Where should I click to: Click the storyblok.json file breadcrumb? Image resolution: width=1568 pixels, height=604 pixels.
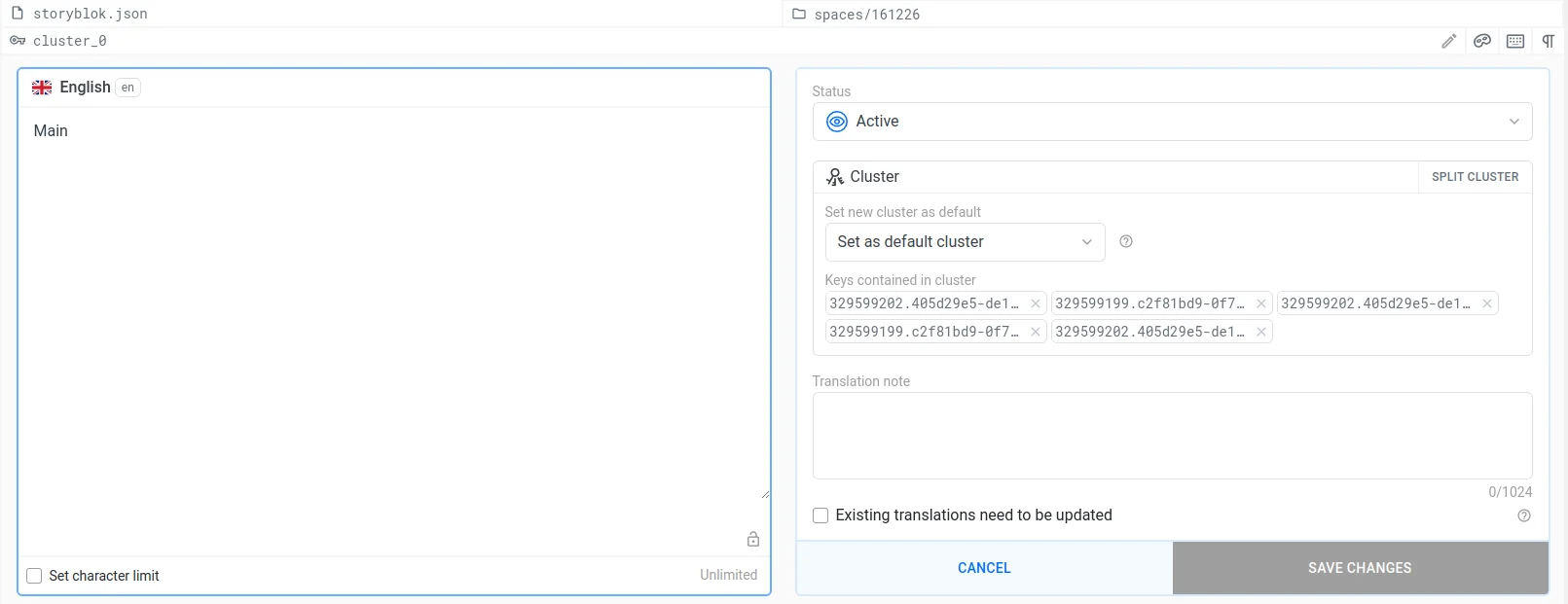point(90,14)
